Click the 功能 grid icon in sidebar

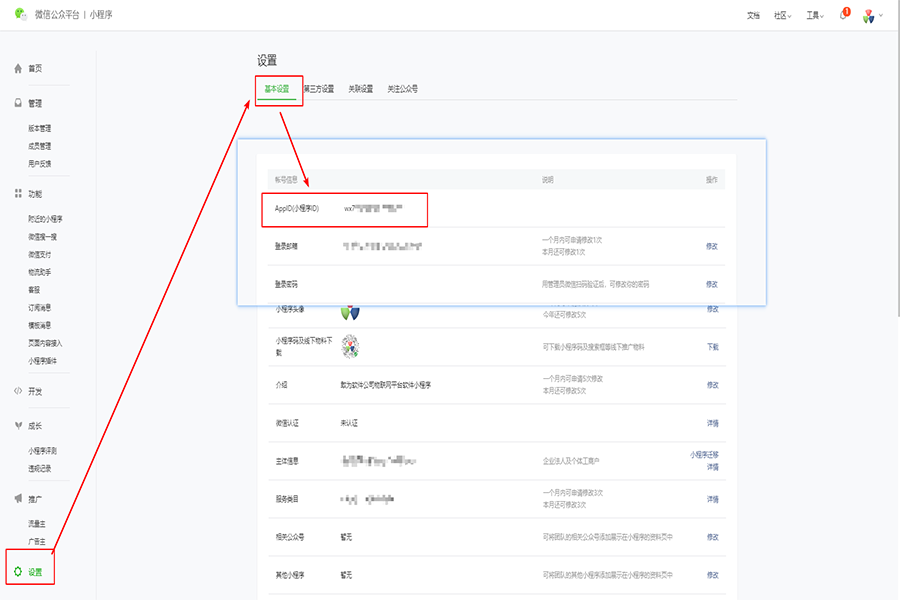(18, 193)
